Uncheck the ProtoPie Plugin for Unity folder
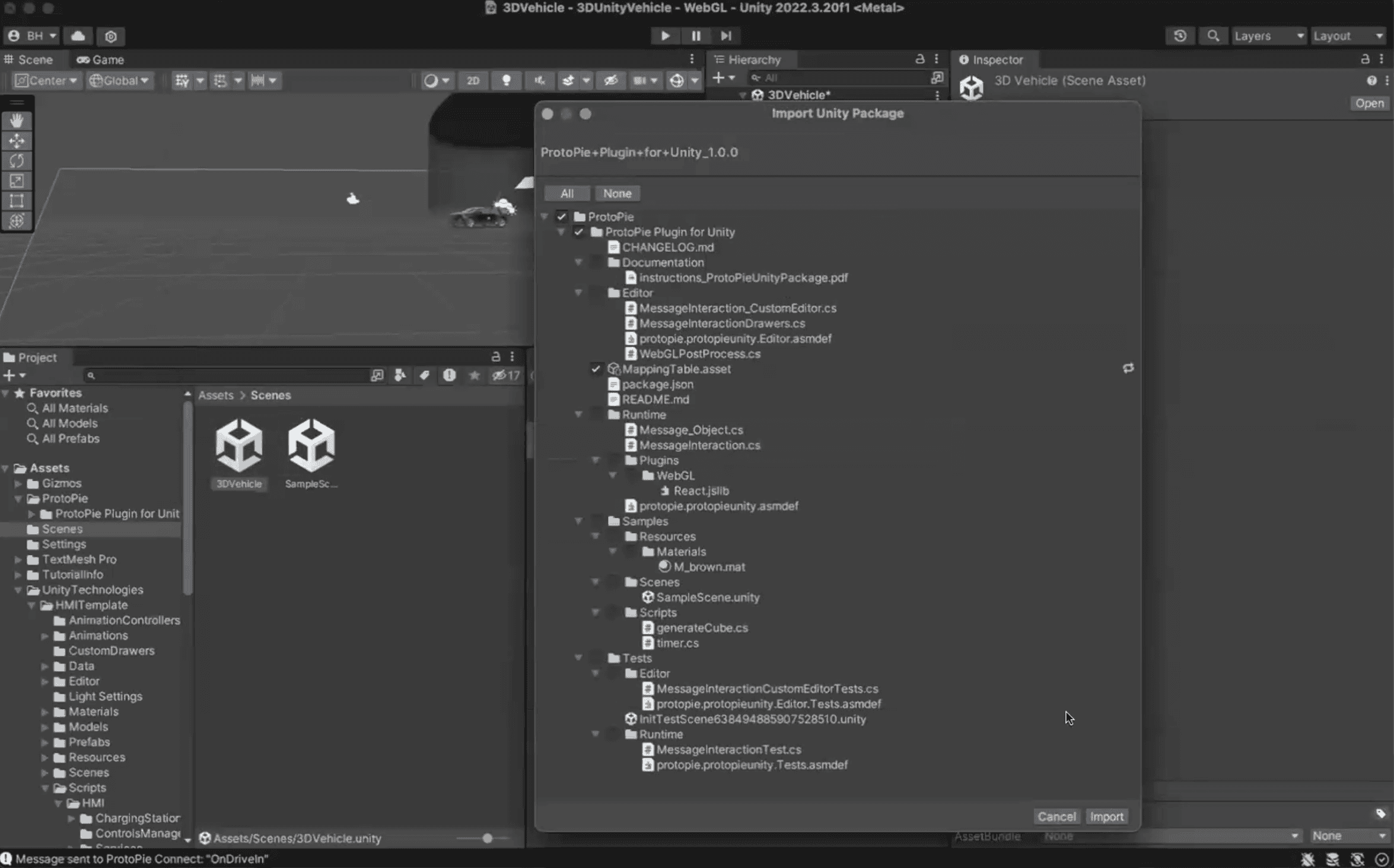The image size is (1394, 868). (x=579, y=232)
